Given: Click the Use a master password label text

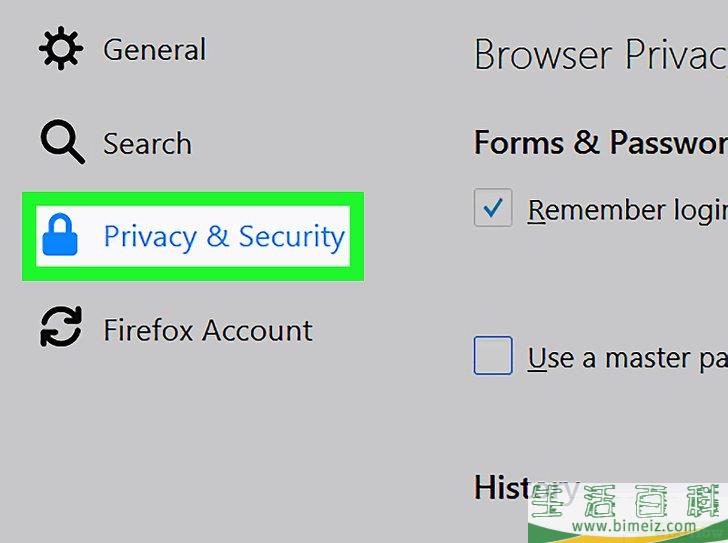Looking at the screenshot, I should pyautogui.click(x=628, y=358).
